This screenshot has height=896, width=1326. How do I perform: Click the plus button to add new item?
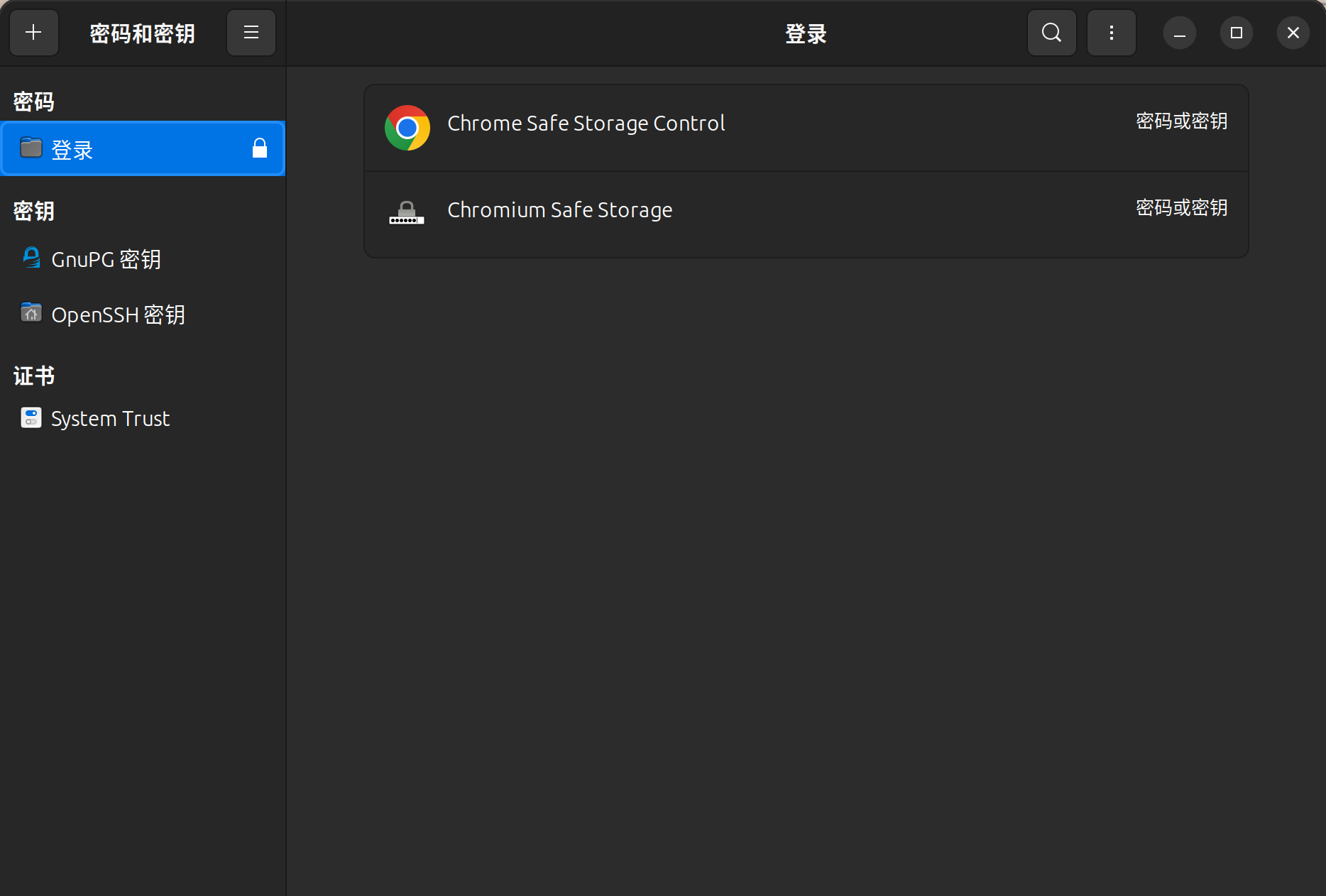(x=33, y=33)
